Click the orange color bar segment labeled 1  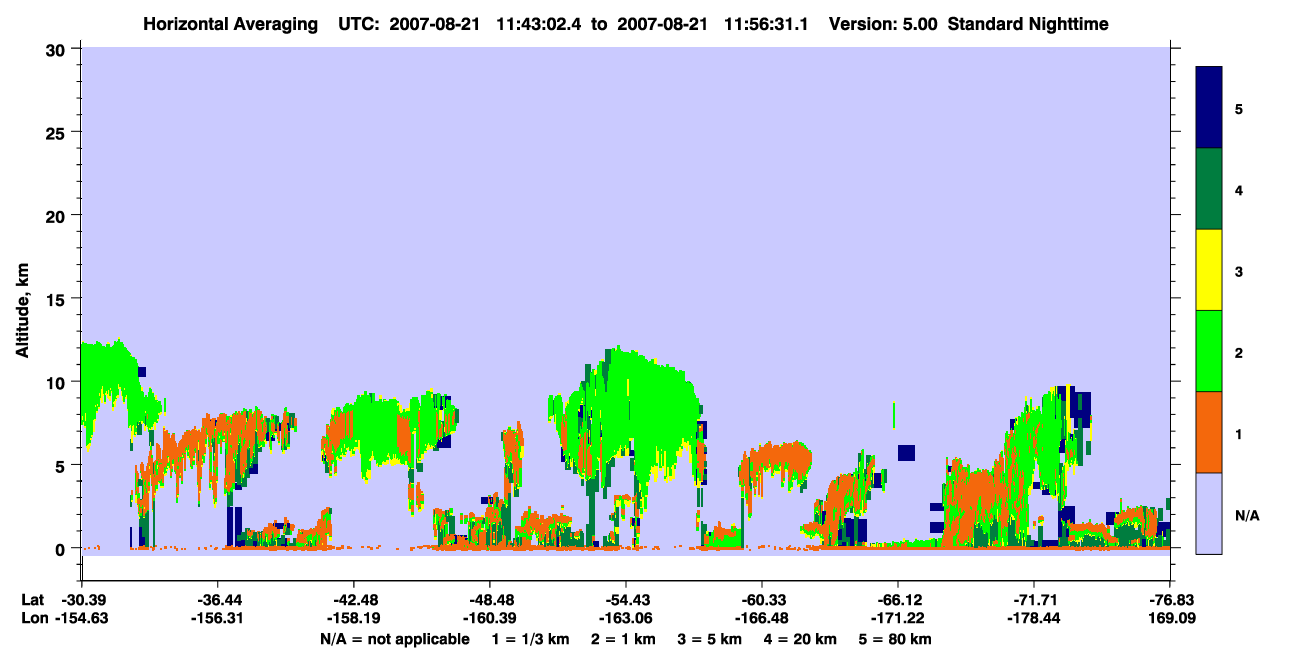[x=1209, y=432]
